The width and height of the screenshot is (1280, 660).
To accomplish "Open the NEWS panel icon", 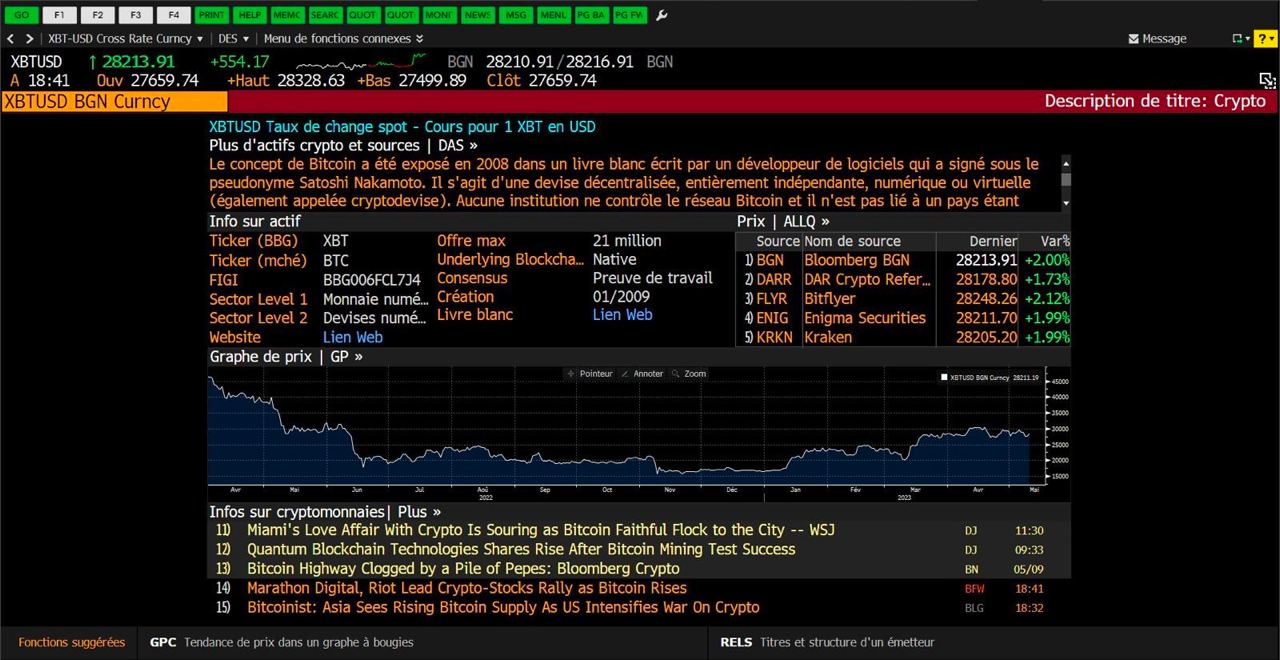I will coord(477,15).
